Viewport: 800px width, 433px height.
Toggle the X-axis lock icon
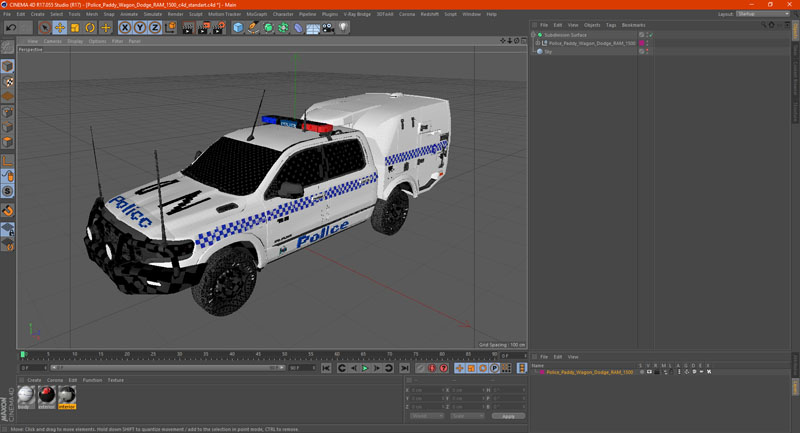125,28
